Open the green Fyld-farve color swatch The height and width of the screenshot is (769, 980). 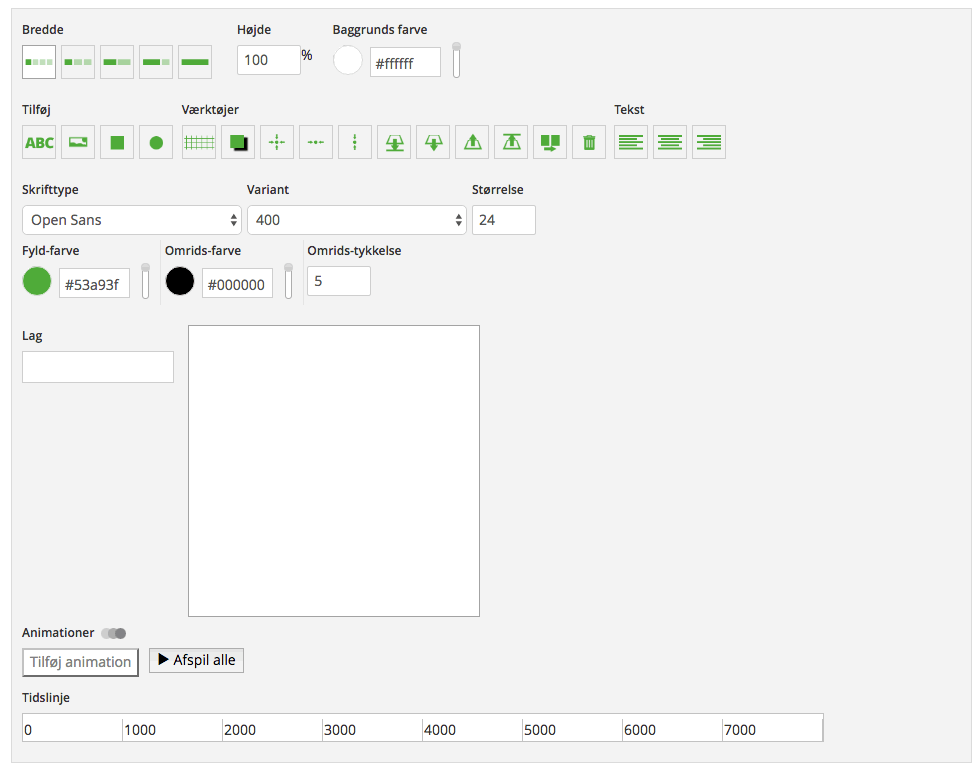coord(37,282)
